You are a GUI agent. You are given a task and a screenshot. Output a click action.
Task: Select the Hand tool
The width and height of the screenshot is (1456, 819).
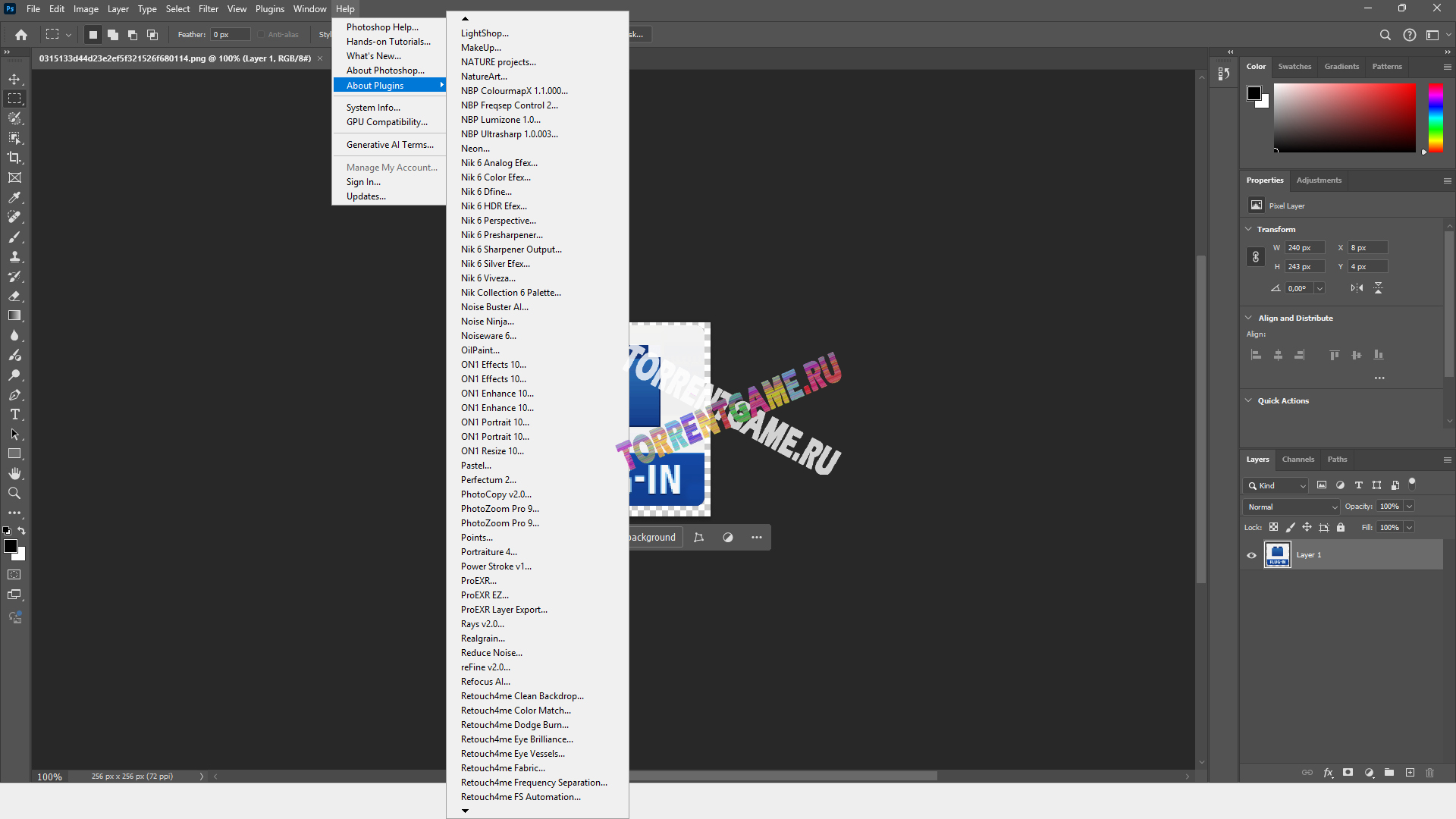tap(14, 473)
